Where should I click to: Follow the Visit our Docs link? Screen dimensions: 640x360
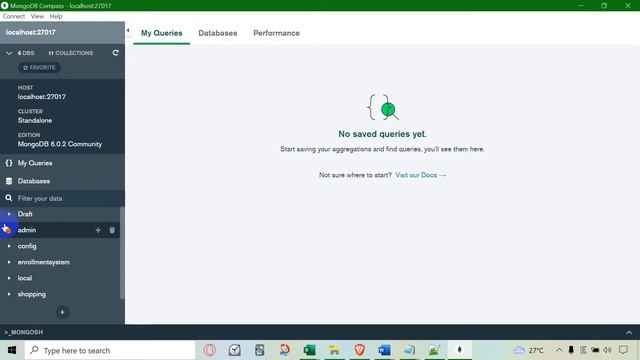point(420,175)
